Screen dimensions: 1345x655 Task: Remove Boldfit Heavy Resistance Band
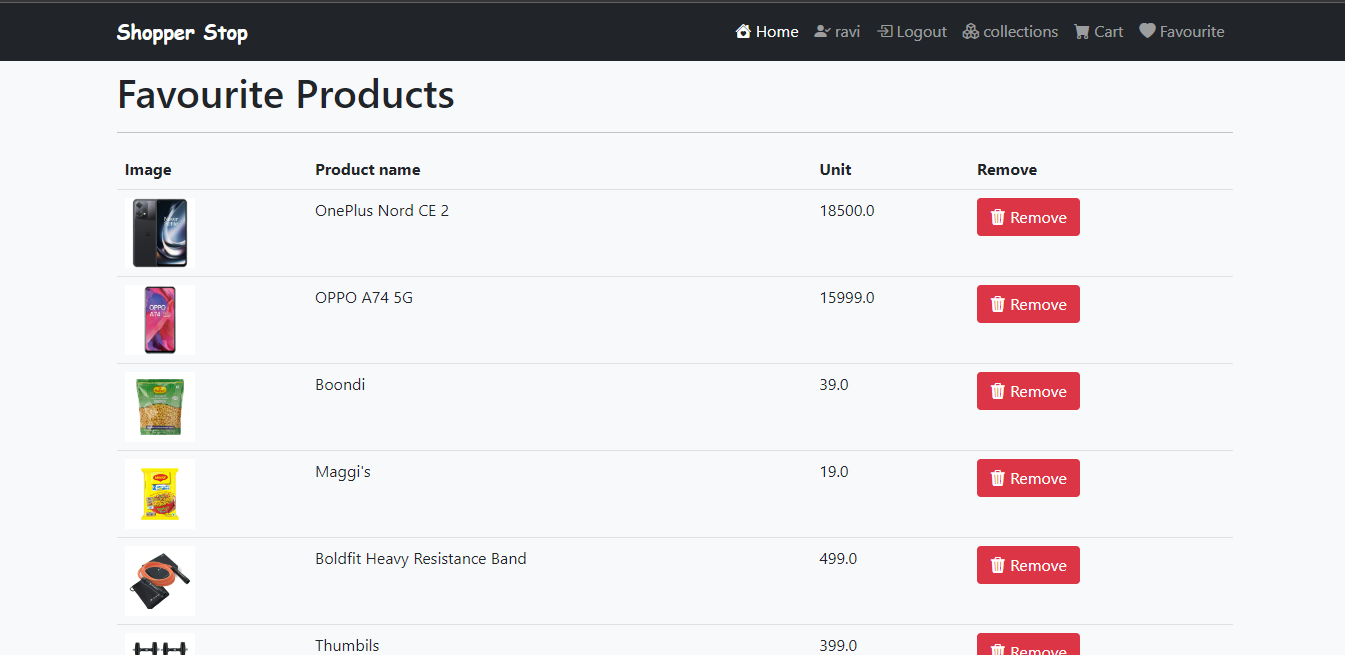1028,565
